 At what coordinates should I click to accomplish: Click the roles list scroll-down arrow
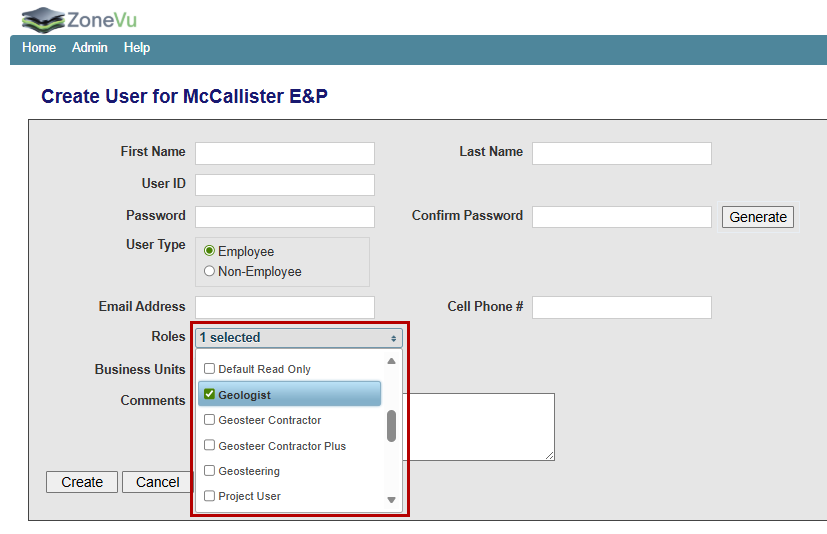pos(391,500)
